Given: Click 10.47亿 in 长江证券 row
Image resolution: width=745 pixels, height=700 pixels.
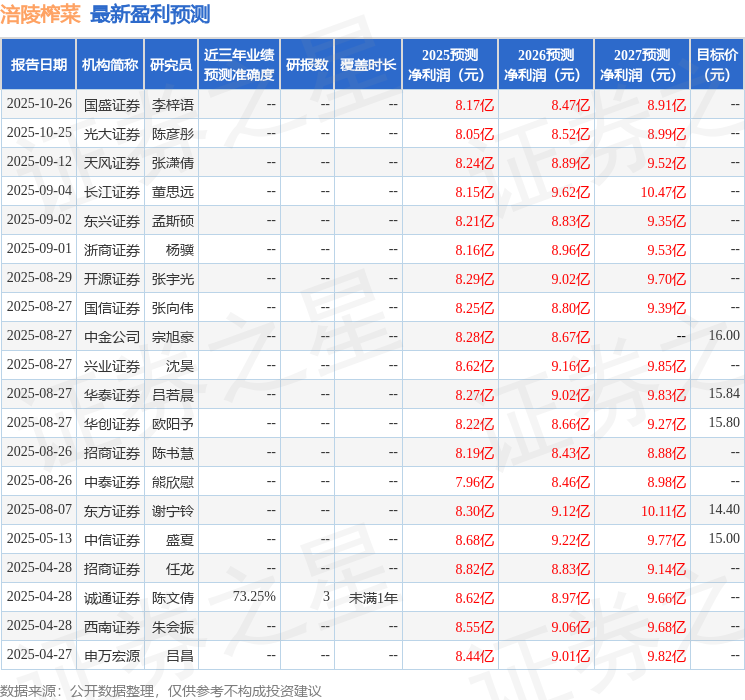Looking at the screenshot, I should point(663,192).
